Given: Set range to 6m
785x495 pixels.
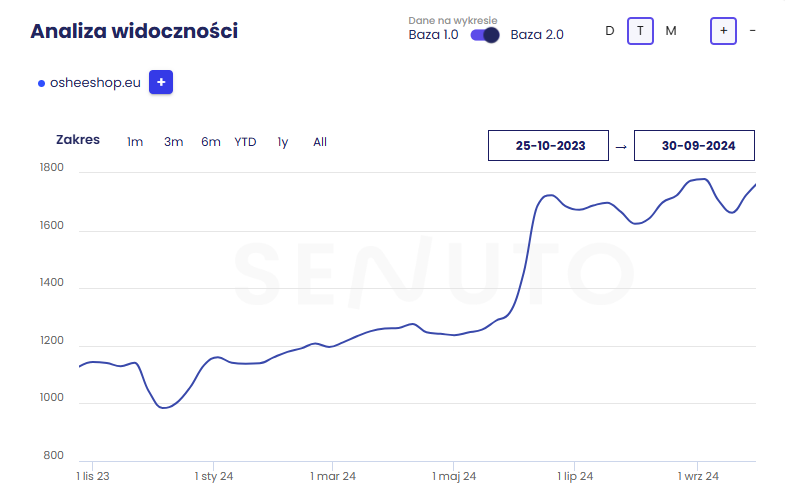Looking at the screenshot, I should click(x=211, y=142).
